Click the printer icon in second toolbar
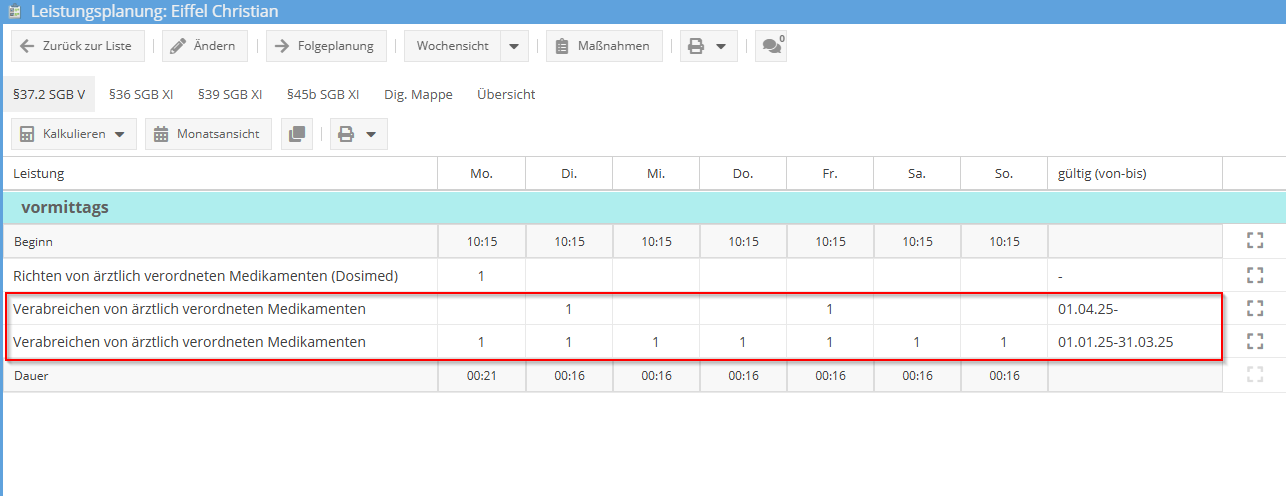Screen dimensions: 1286x496 (x=346, y=134)
